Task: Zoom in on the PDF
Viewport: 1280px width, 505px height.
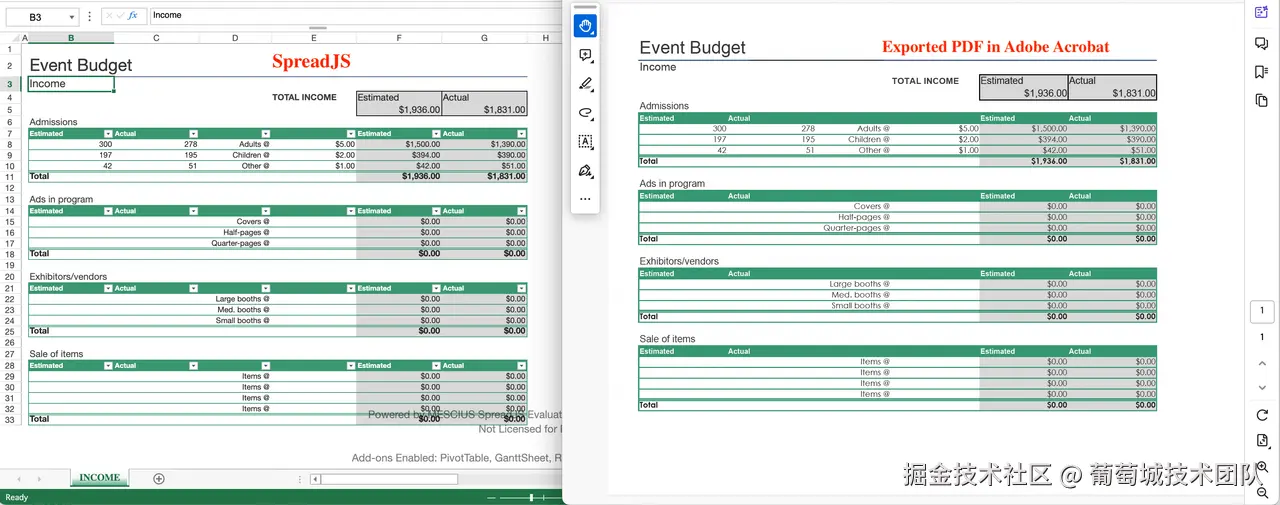Action: coord(1262,468)
